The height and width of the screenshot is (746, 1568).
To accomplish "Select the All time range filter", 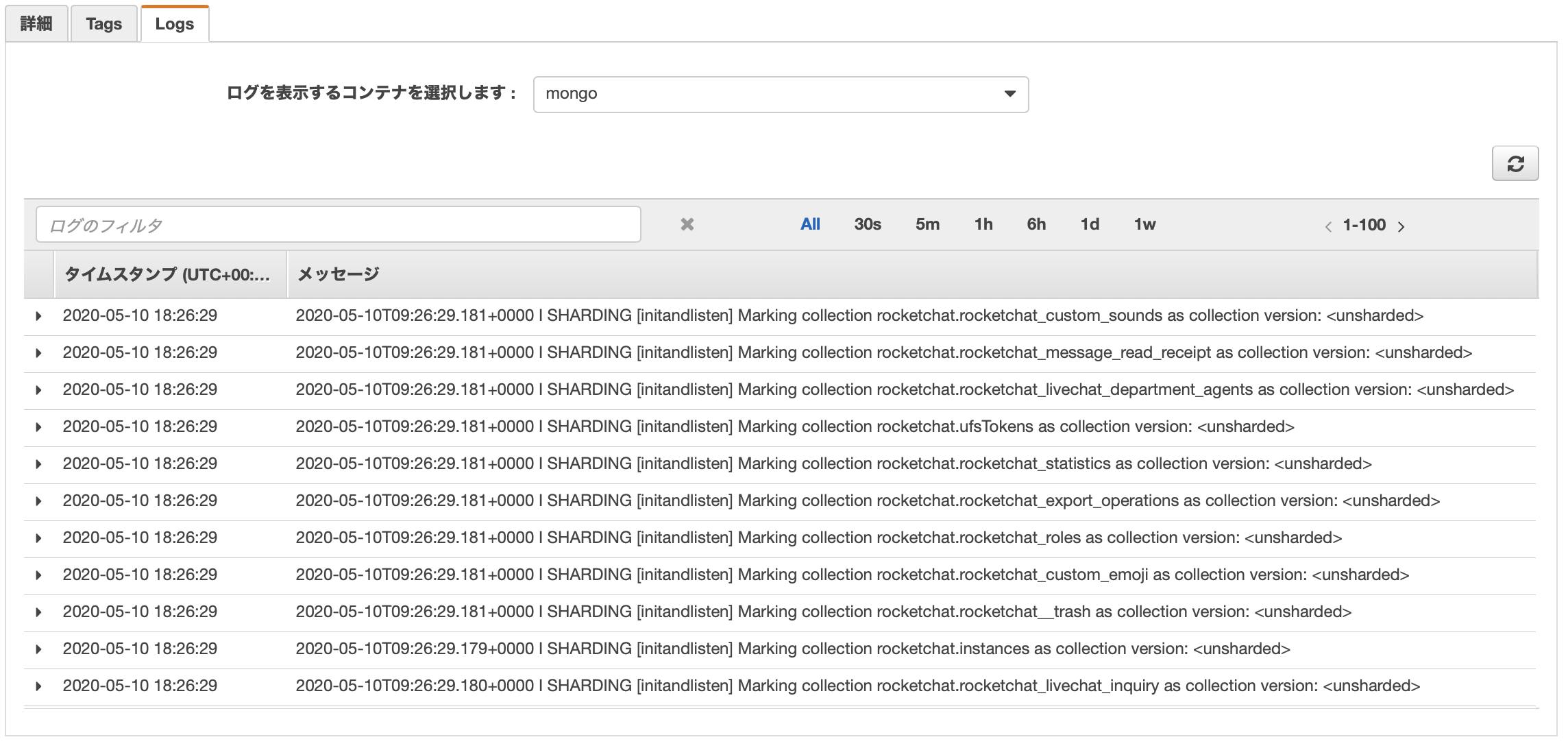I will click(810, 224).
